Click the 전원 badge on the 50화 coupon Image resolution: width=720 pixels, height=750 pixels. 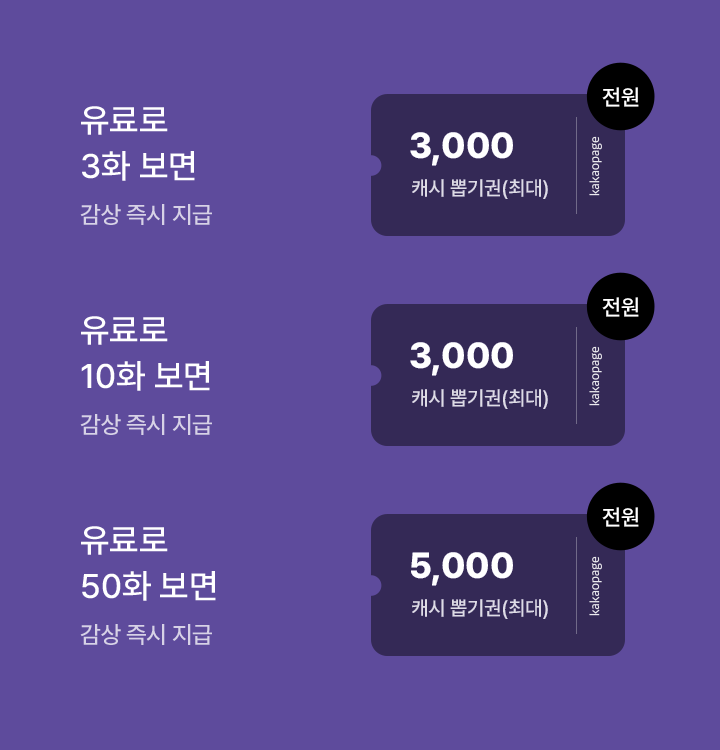click(620, 517)
